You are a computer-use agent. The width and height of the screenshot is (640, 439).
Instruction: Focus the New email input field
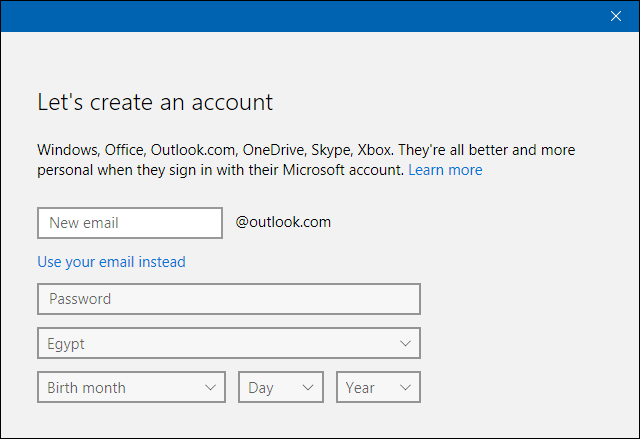point(130,223)
